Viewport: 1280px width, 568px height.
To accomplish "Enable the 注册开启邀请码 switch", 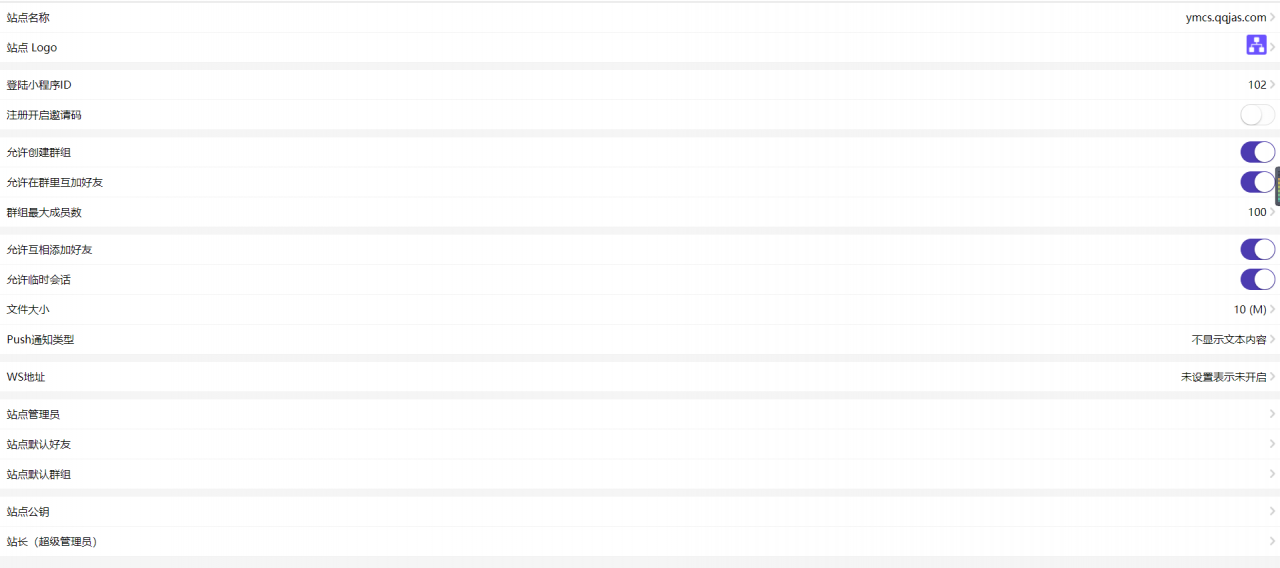I will (1258, 115).
